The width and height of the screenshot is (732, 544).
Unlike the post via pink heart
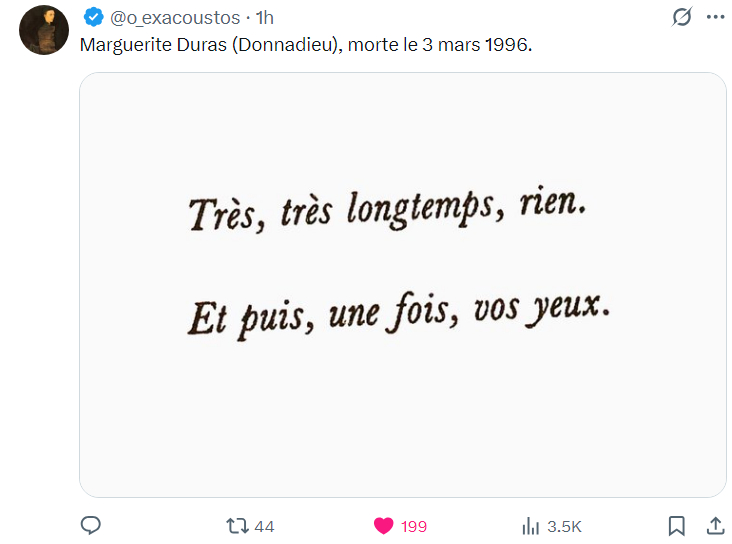pyautogui.click(x=383, y=526)
